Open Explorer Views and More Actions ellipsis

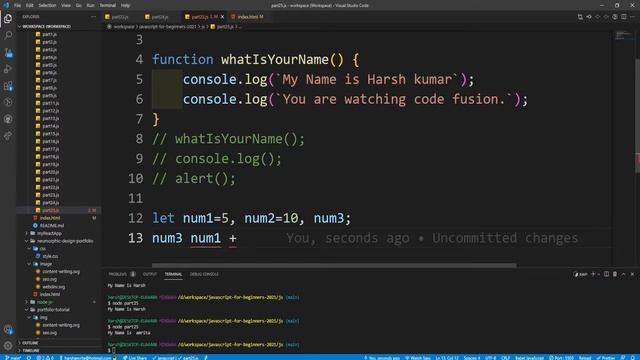click(93, 17)
